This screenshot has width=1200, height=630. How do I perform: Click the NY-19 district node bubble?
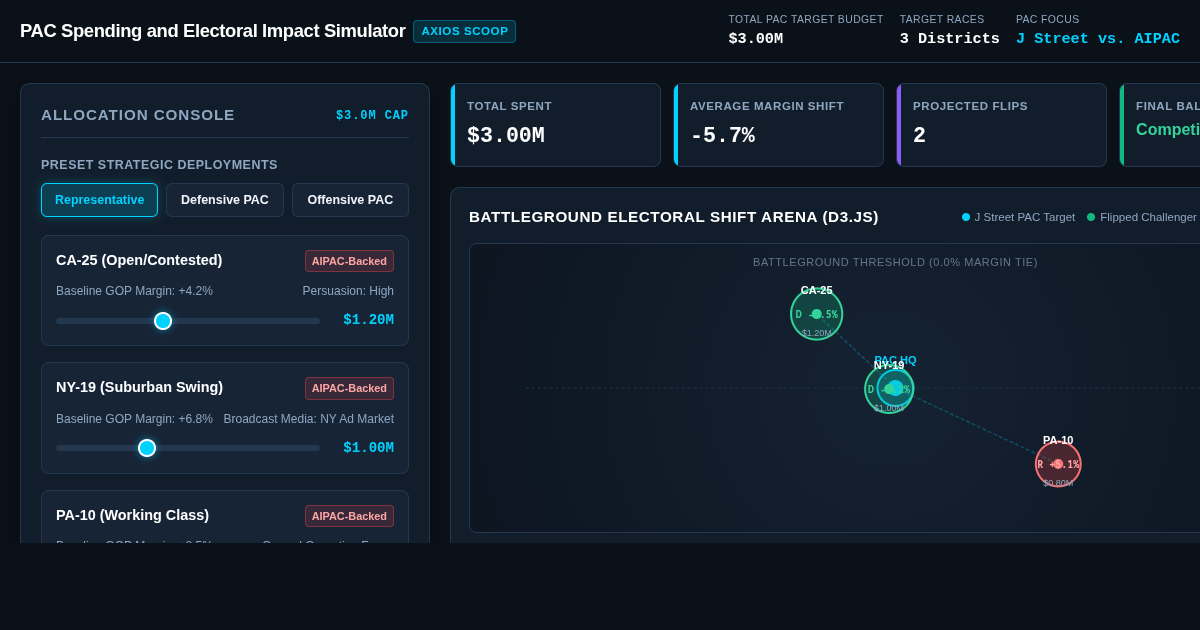coord(889,389)
